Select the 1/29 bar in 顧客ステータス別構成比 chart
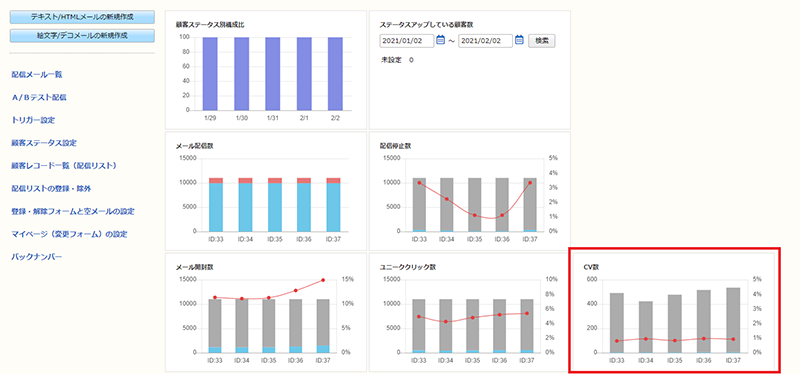The image size is (800, 374). tap(210, 73)
